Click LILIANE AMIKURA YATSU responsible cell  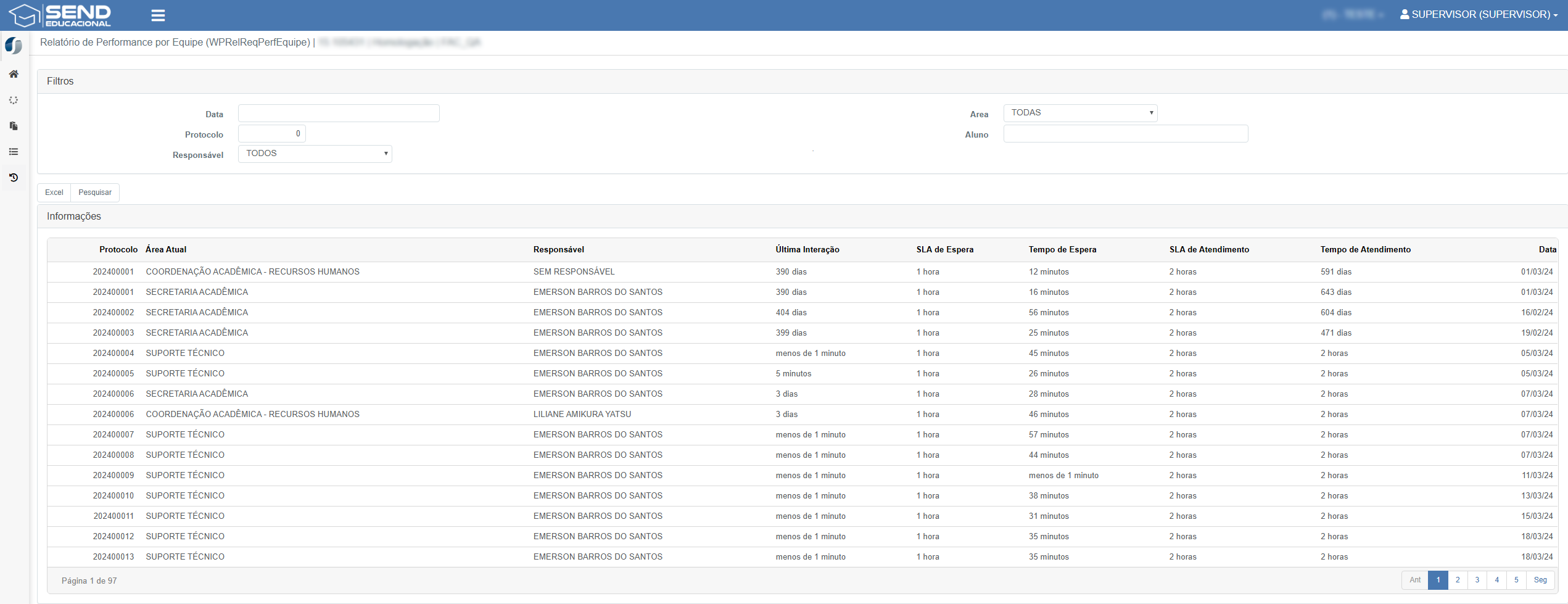[x=582, y=415]
